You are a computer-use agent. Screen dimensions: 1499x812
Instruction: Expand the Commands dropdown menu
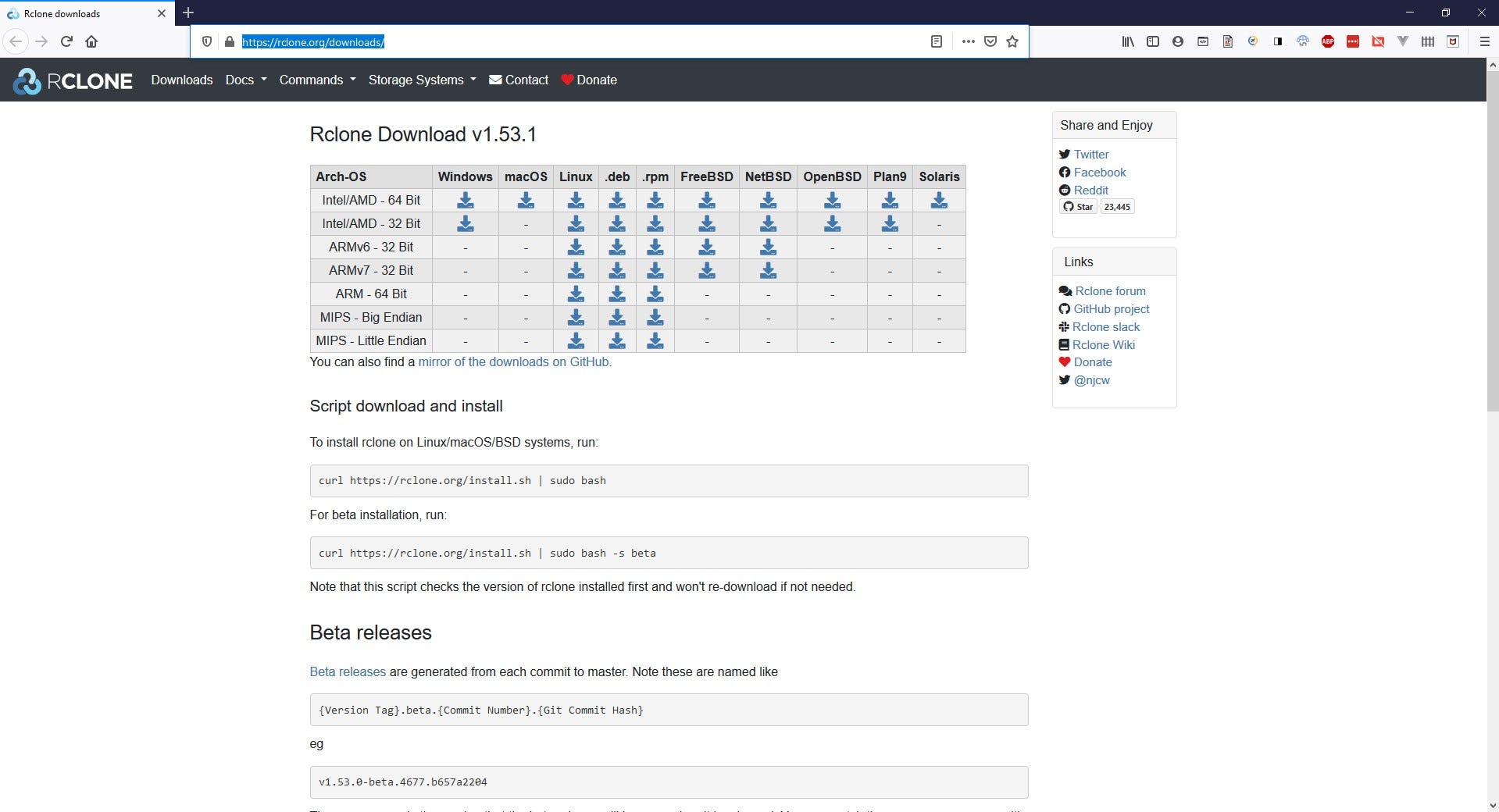318,80
